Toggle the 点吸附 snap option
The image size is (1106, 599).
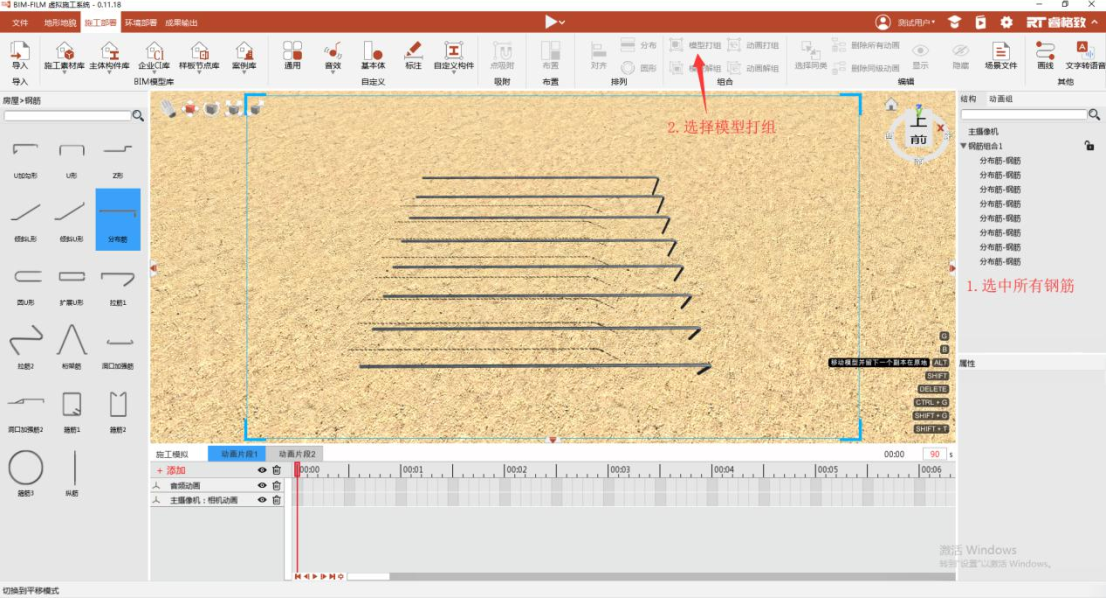point(502,55)
